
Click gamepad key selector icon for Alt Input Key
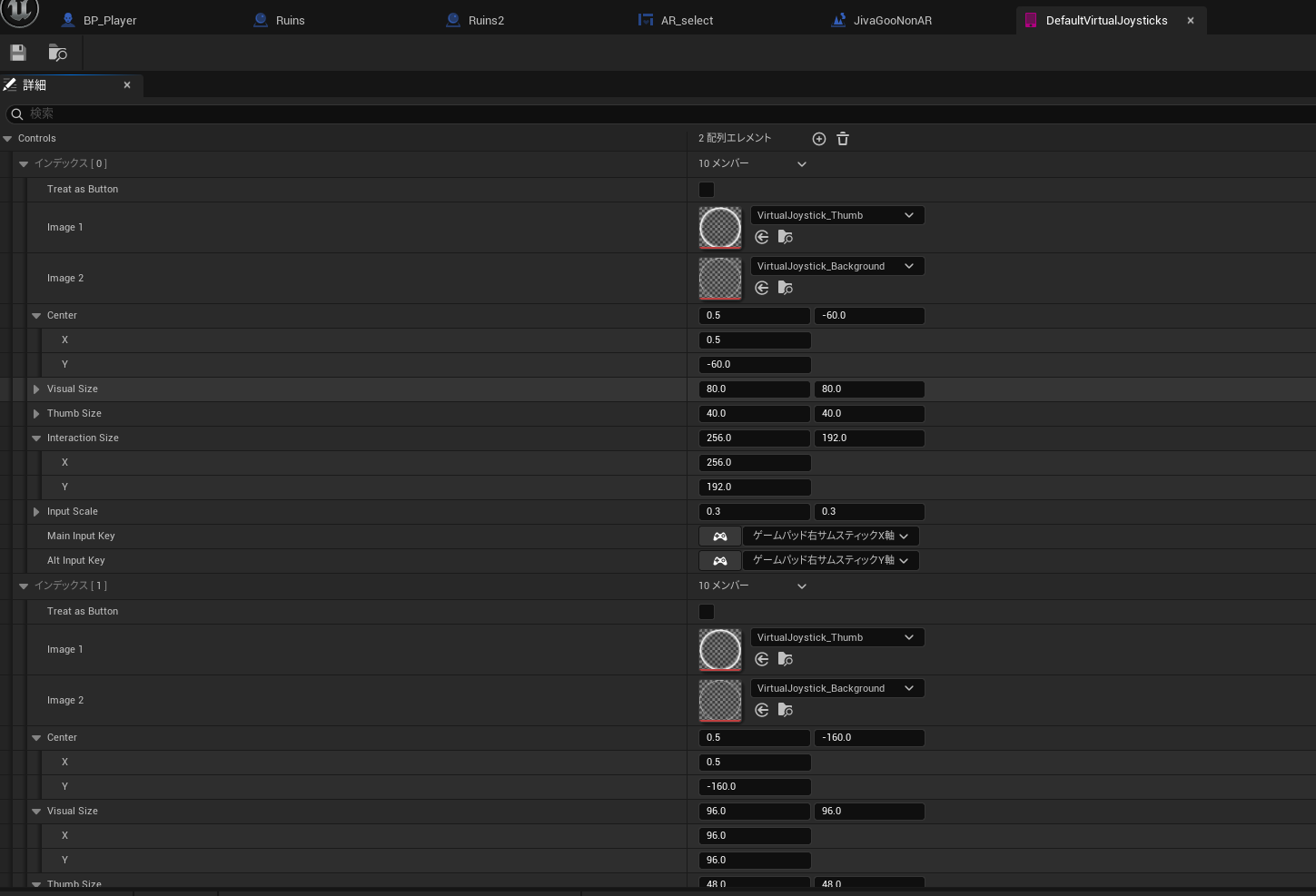tap(719, 561)
